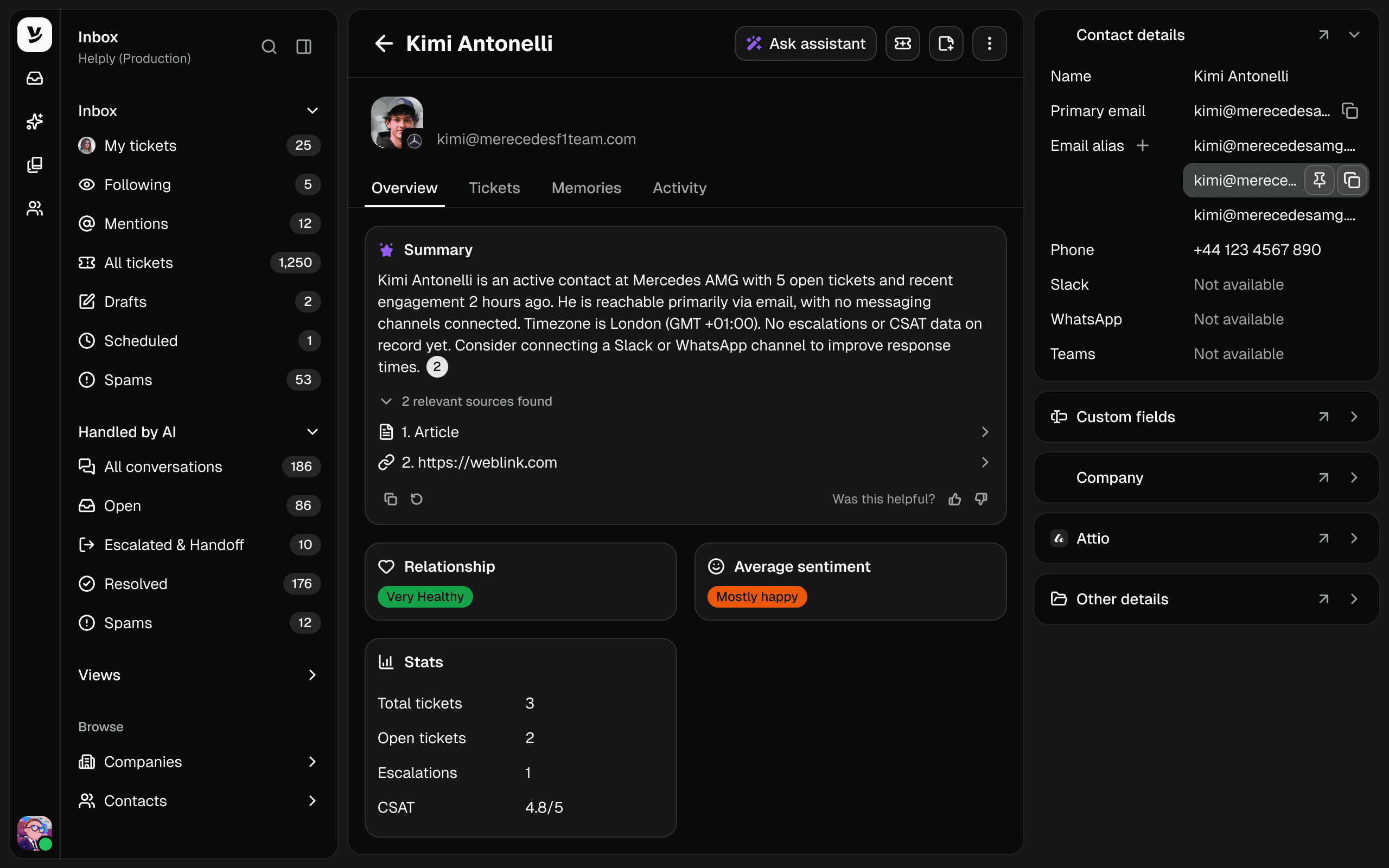Open Contact details in expanded arrow view

tap(1323, 35)
